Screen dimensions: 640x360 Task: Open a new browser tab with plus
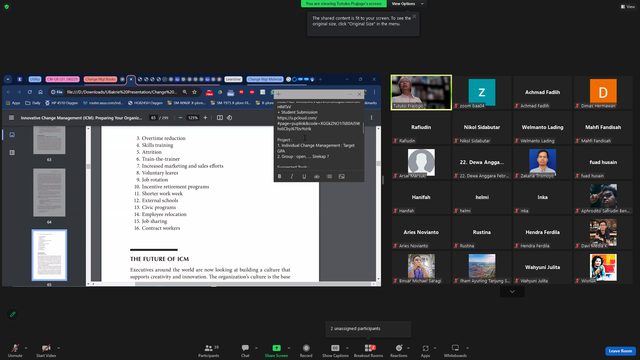pyautogui.click(x=320, y=79)
